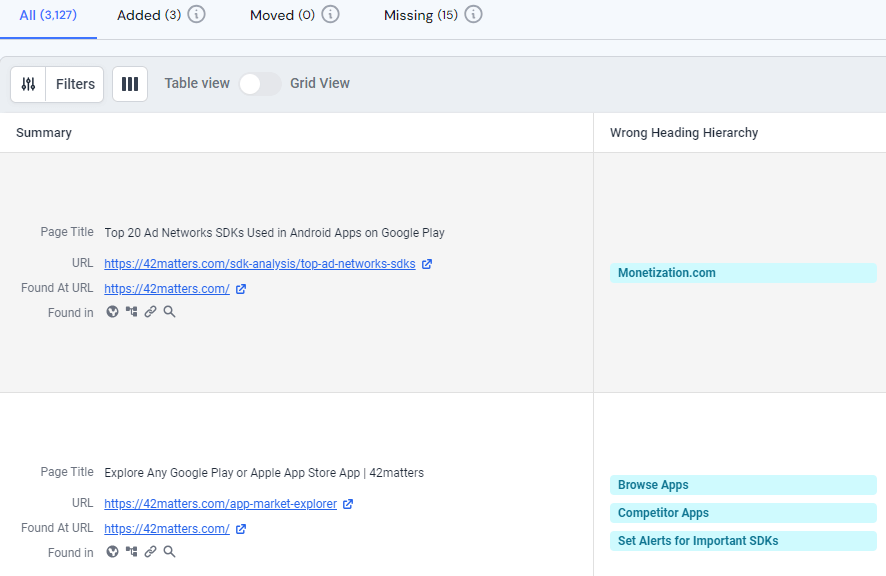Screen dimensions: 886x576
Task: Open the Filters button
Action: [x=75, y=84]
